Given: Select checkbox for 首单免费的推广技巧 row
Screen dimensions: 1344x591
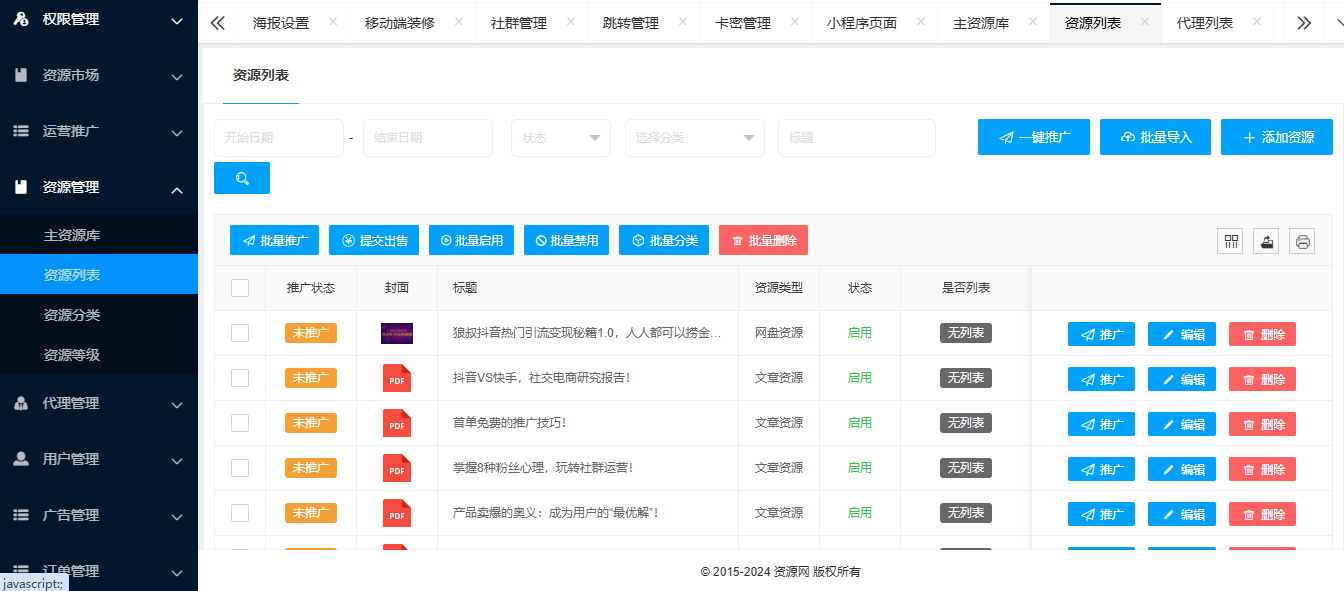Looking at the screenshot, I should tap(240, 423).
